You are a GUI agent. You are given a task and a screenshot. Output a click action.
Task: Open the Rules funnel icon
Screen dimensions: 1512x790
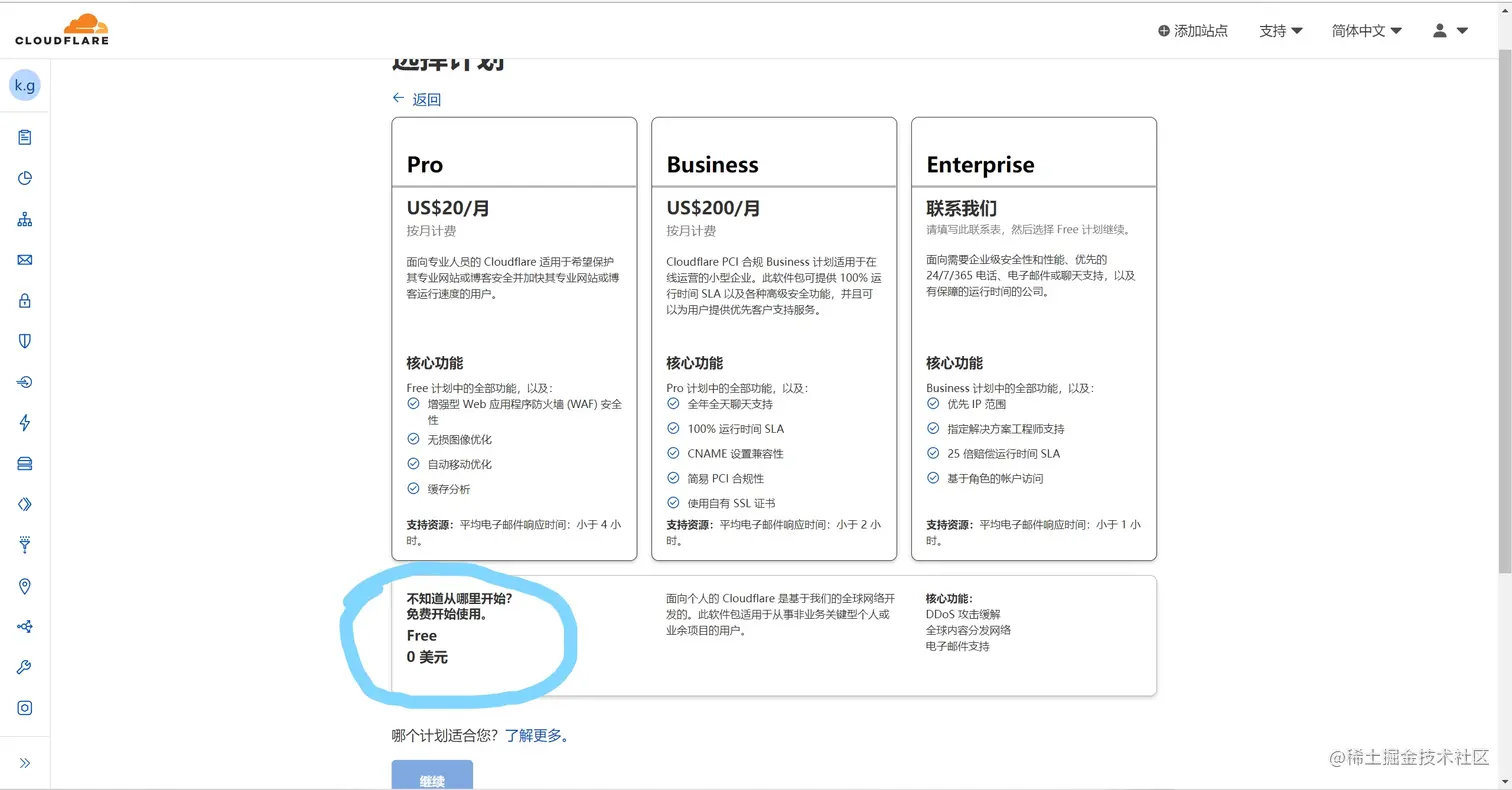pos(25,545)
